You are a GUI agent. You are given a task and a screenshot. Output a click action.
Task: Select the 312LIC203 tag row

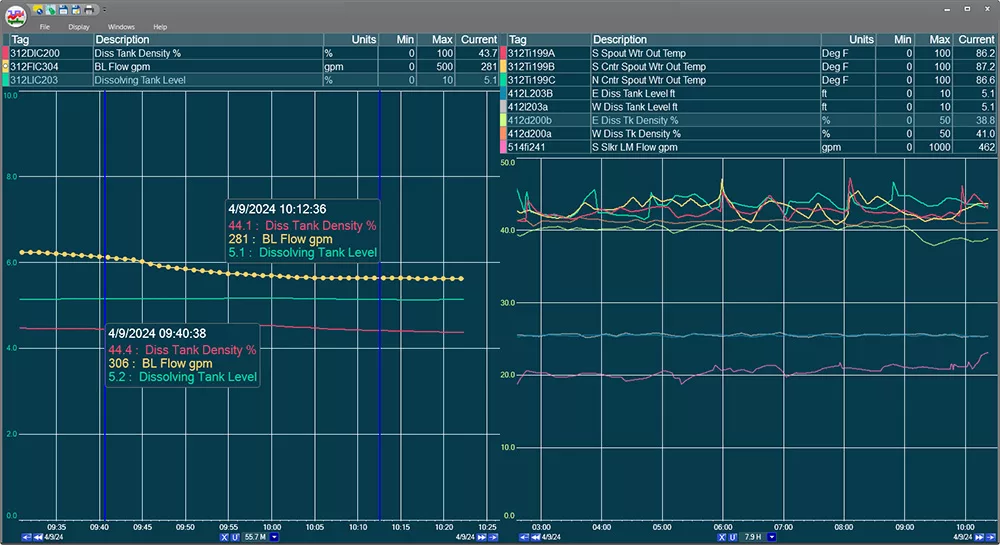[x=251, y=80]
